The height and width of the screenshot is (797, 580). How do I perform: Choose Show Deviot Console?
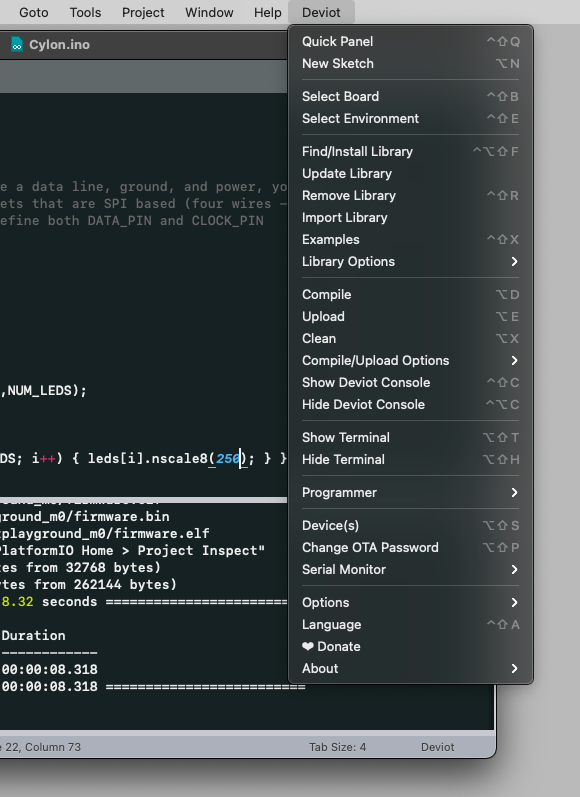[410, 383]
